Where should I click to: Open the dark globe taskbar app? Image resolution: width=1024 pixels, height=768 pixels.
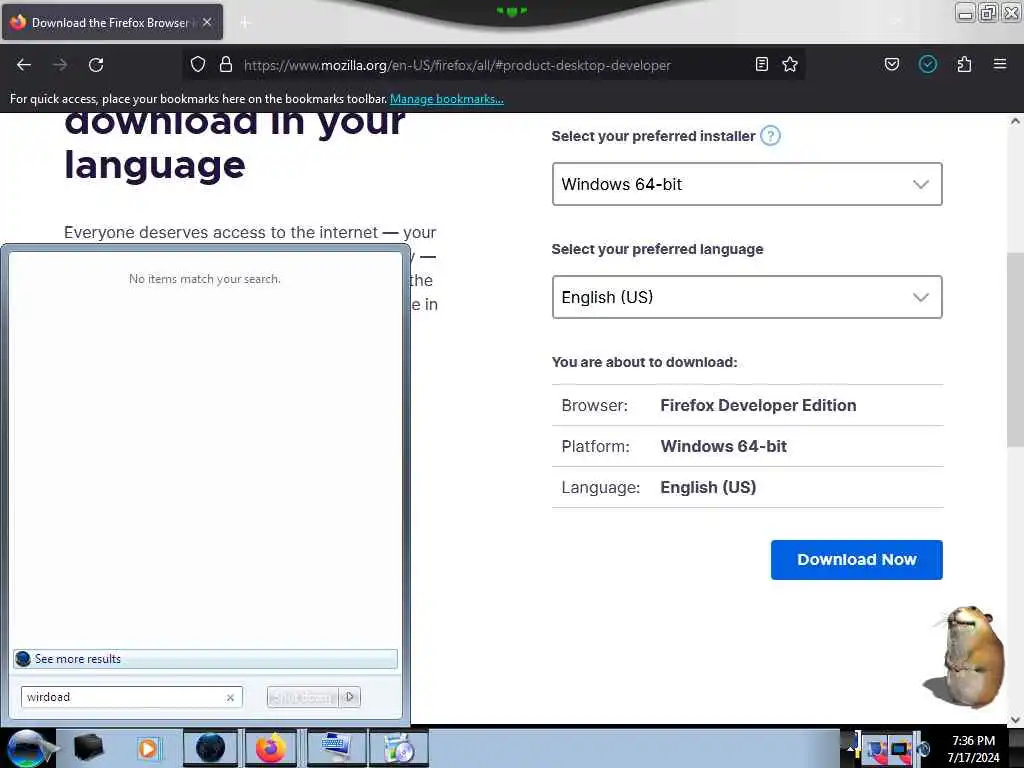210,748
